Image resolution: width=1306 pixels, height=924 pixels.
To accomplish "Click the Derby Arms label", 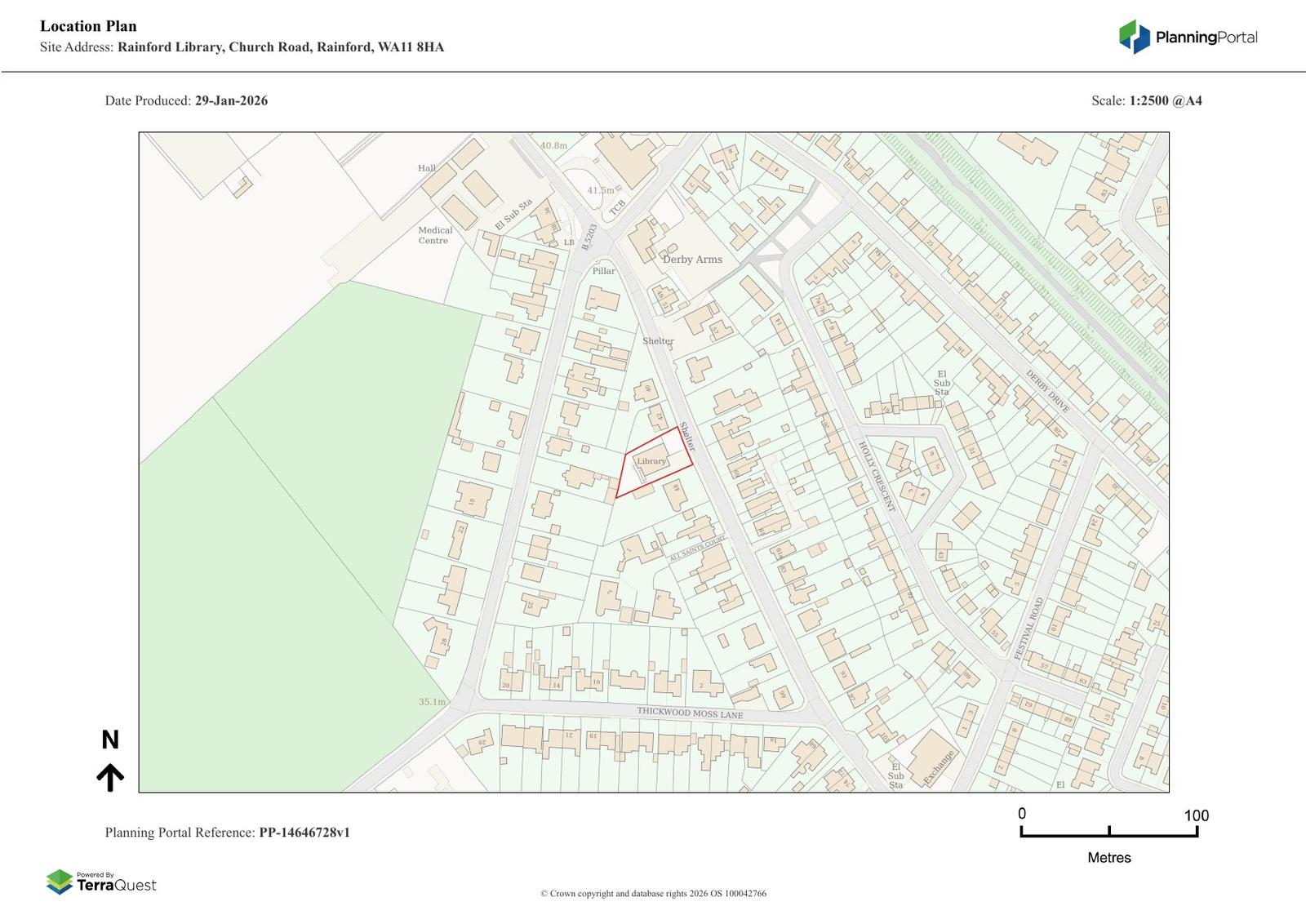I will [x=692, y=260].
